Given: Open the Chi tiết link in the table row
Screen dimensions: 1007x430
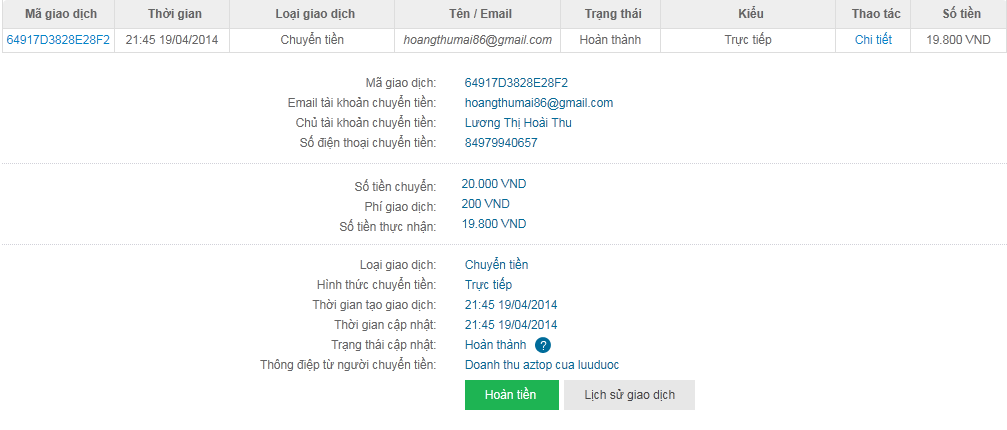Looking at the screenshot, I should [873, 40].
